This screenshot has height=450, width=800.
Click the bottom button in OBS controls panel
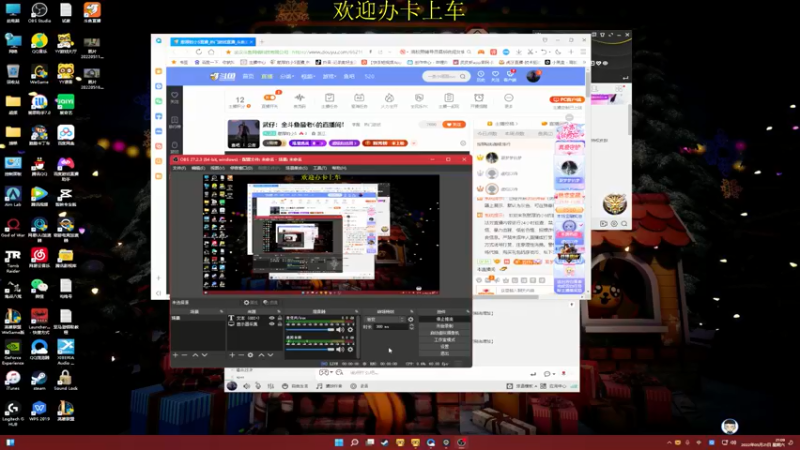click(445, 354)
